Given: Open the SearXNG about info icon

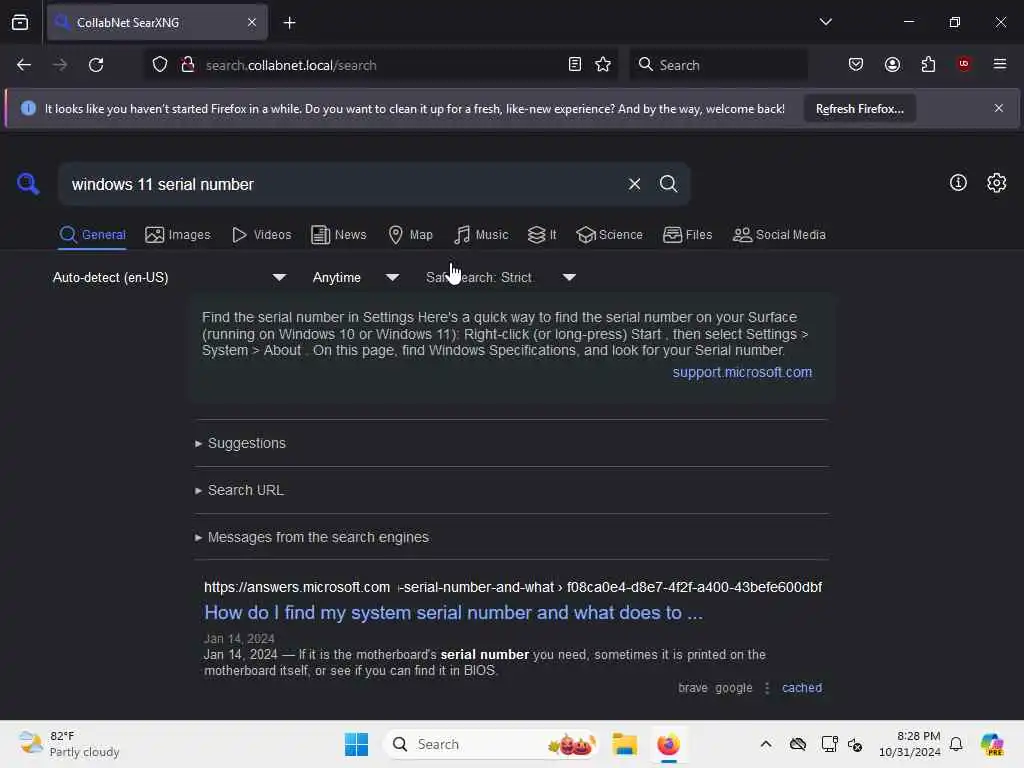Looking at the screenshot, I should click(x=958, y=183).
